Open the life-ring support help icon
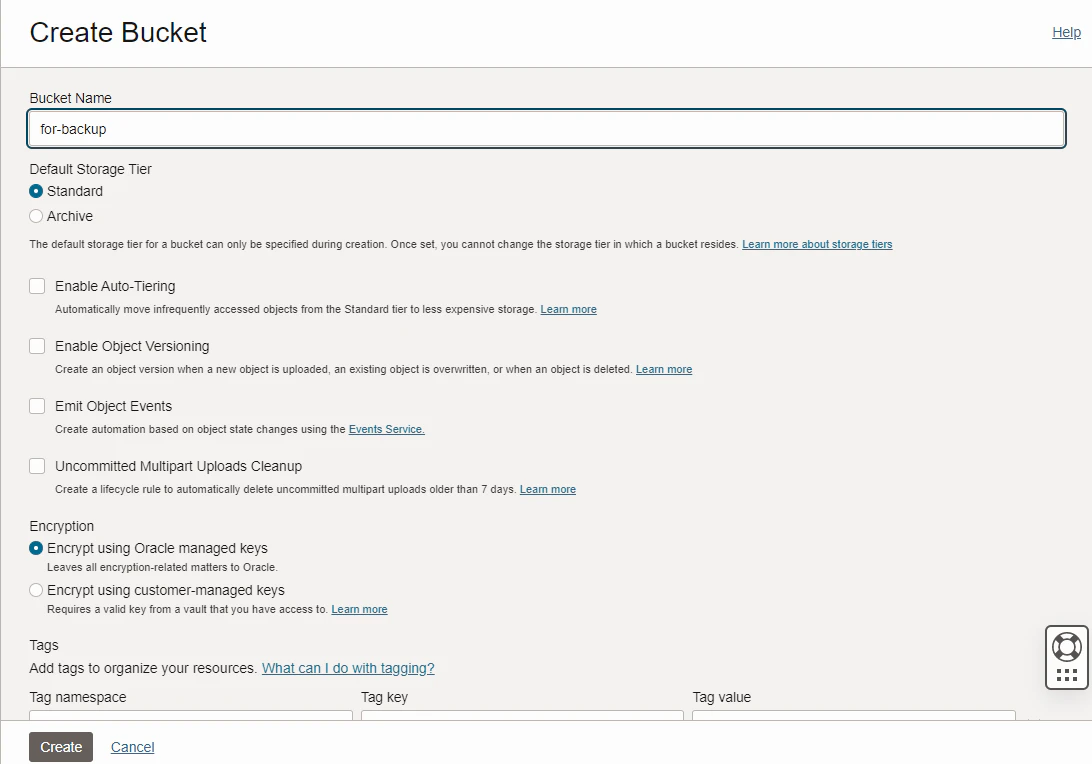 1066,647
